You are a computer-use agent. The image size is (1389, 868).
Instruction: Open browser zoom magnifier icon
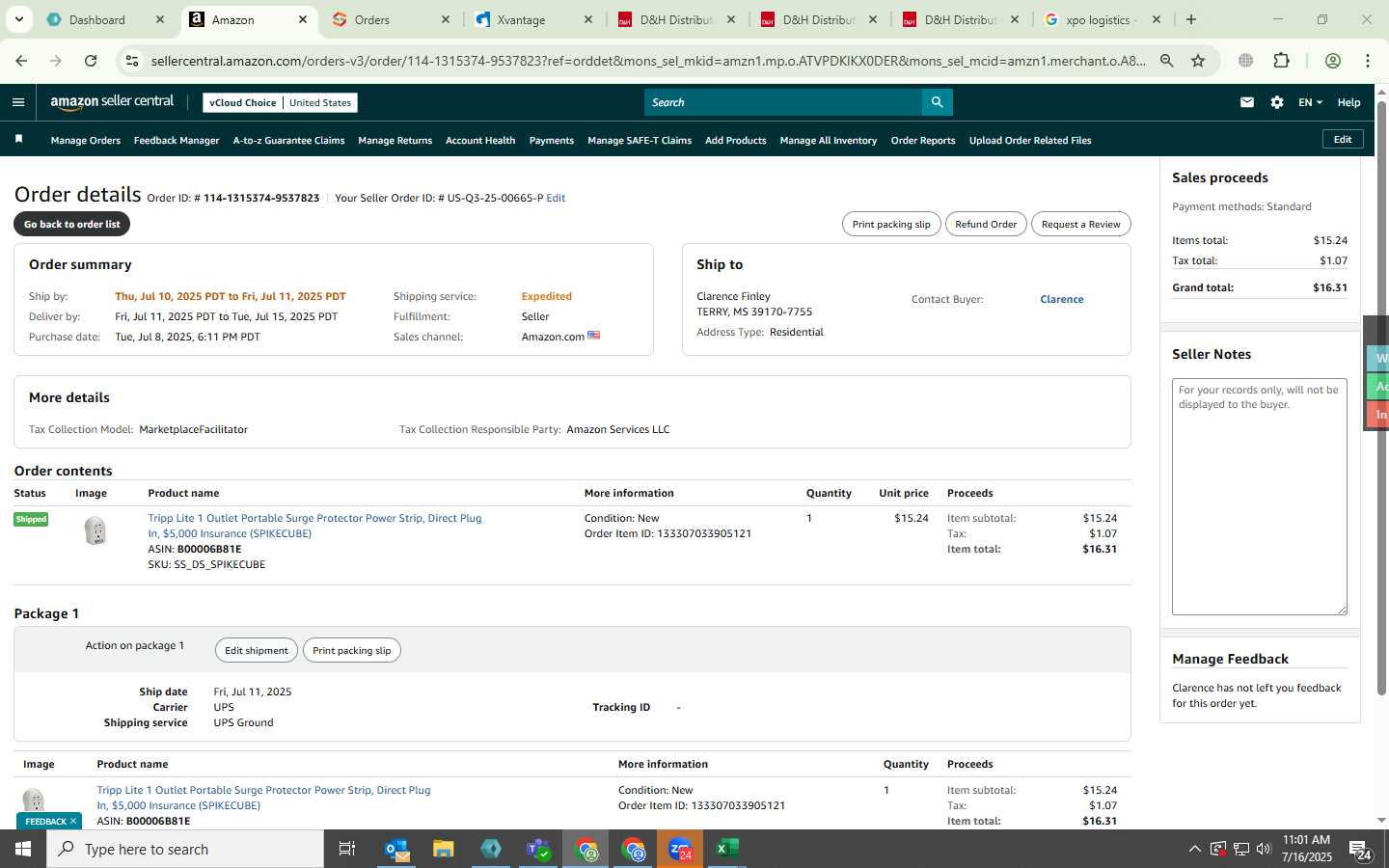(x=1167, y=61)
